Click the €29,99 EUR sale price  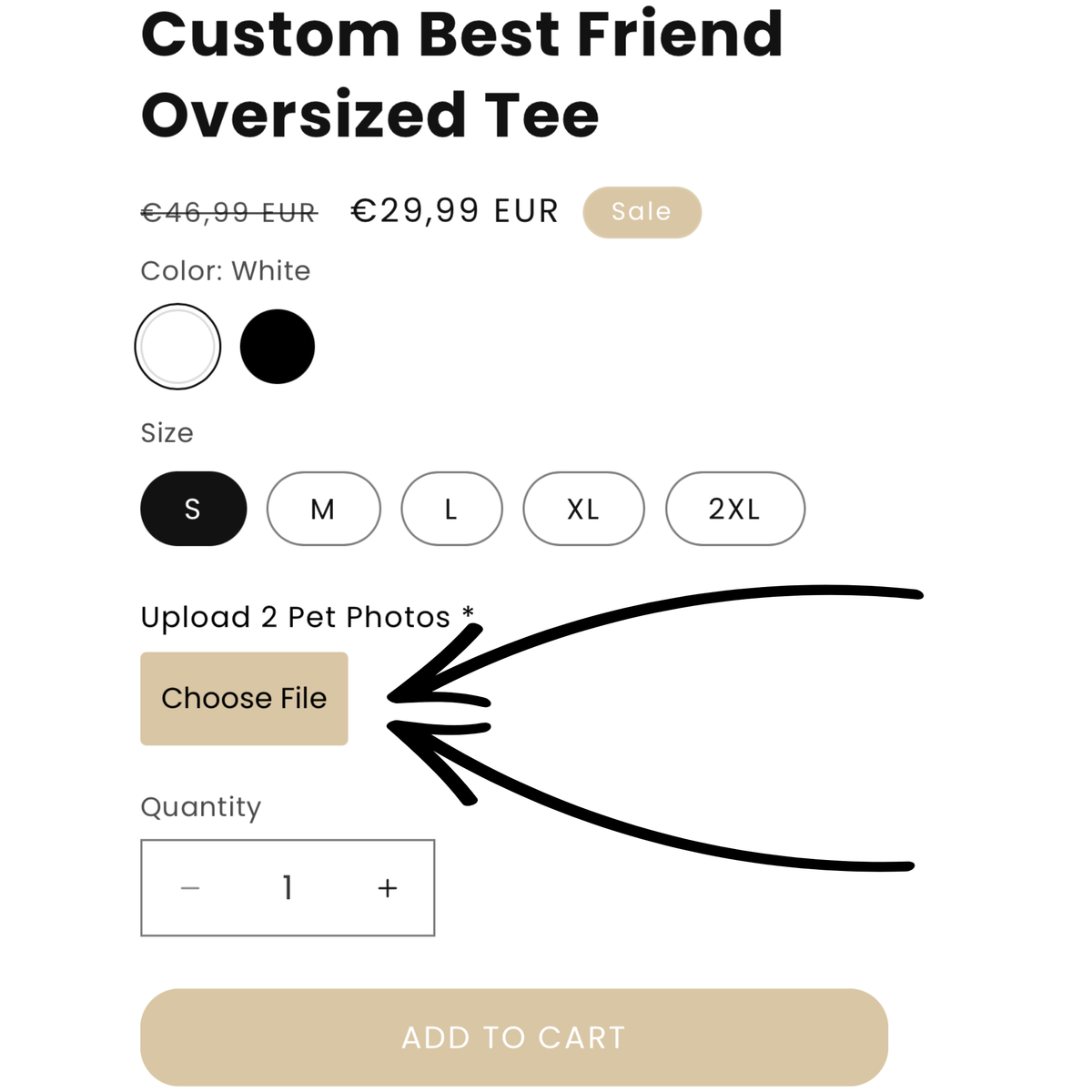(455, 211)
